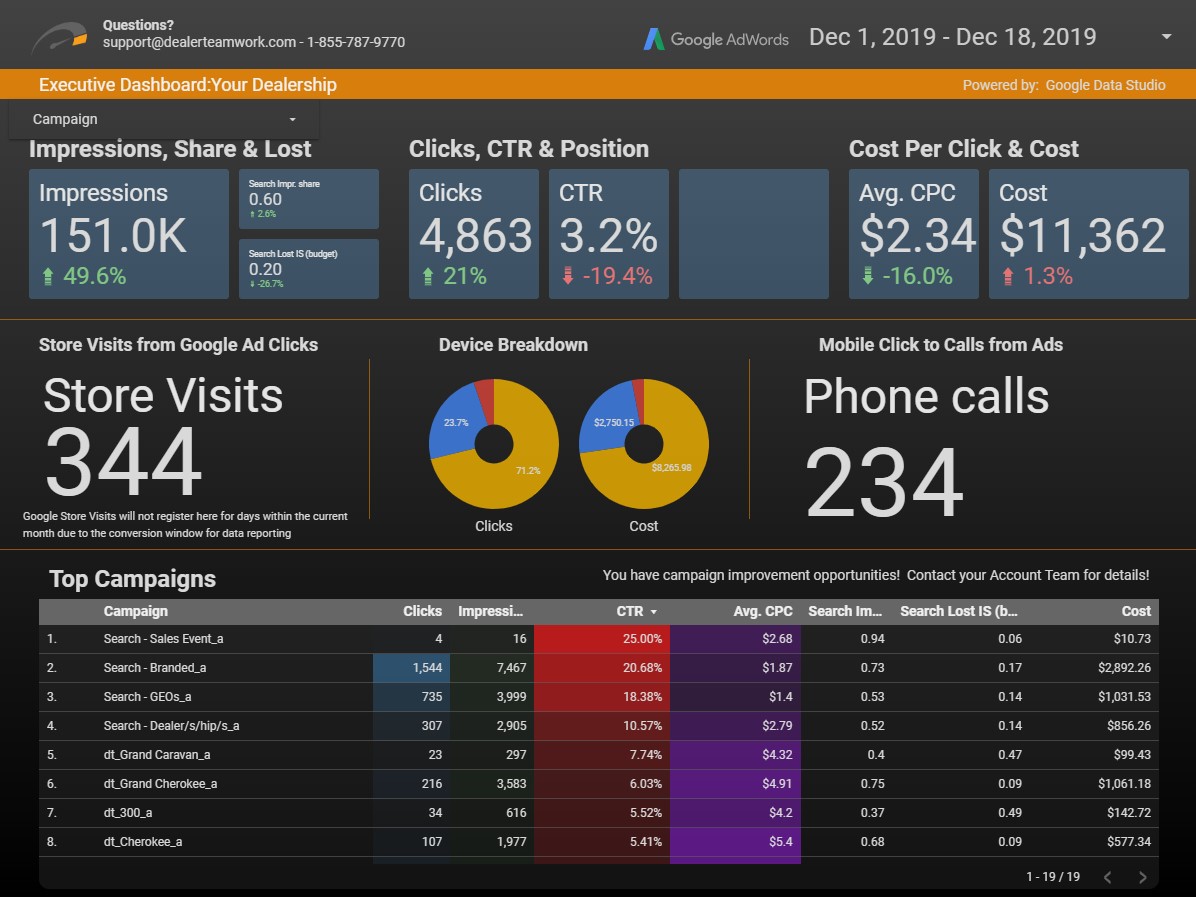Viewport: 1196px width, 897px height.
Task: Open the Campaign filter dropdown
Action: (292, 118)
